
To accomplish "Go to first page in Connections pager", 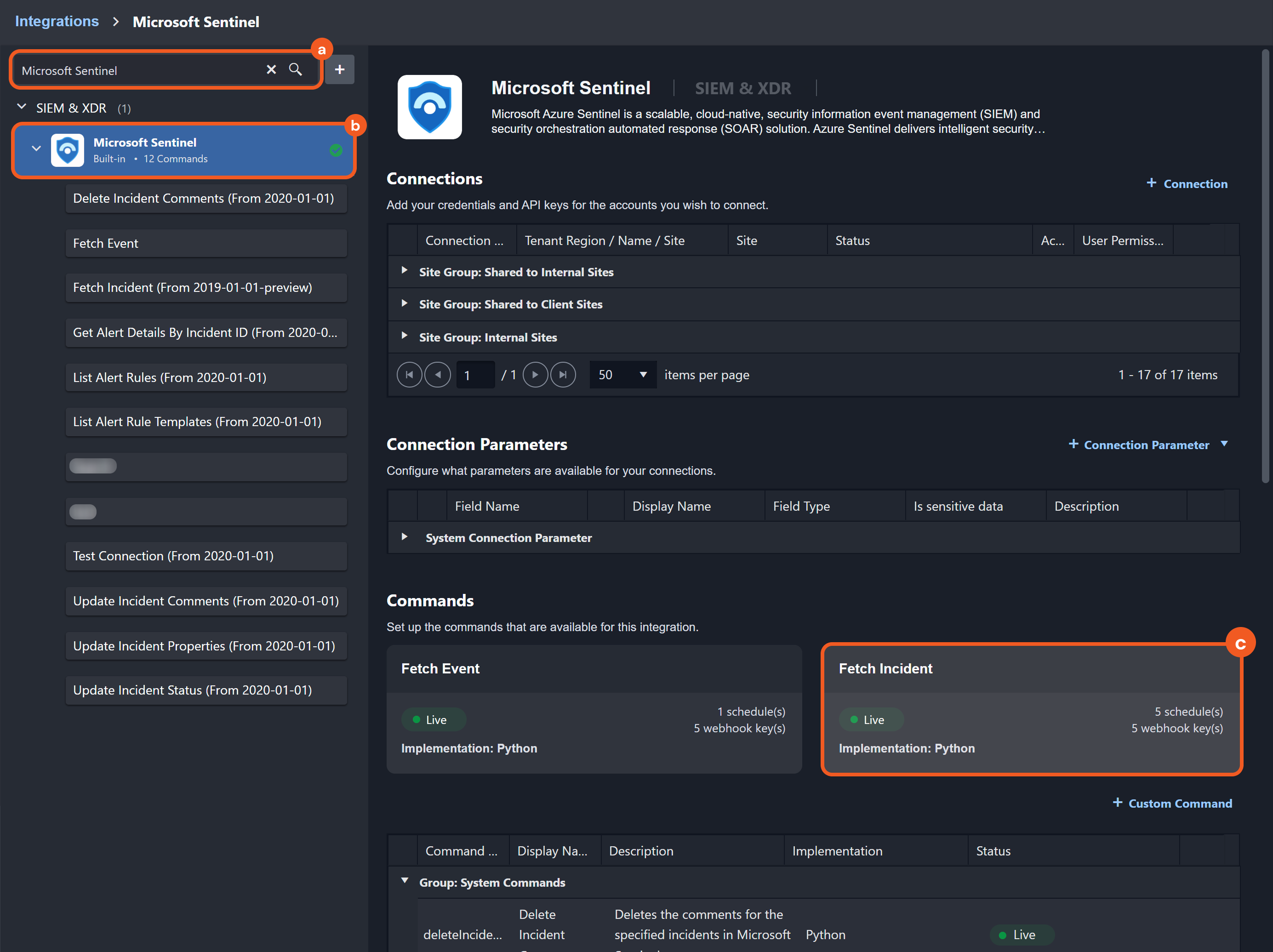I will [x=409, y=375].
